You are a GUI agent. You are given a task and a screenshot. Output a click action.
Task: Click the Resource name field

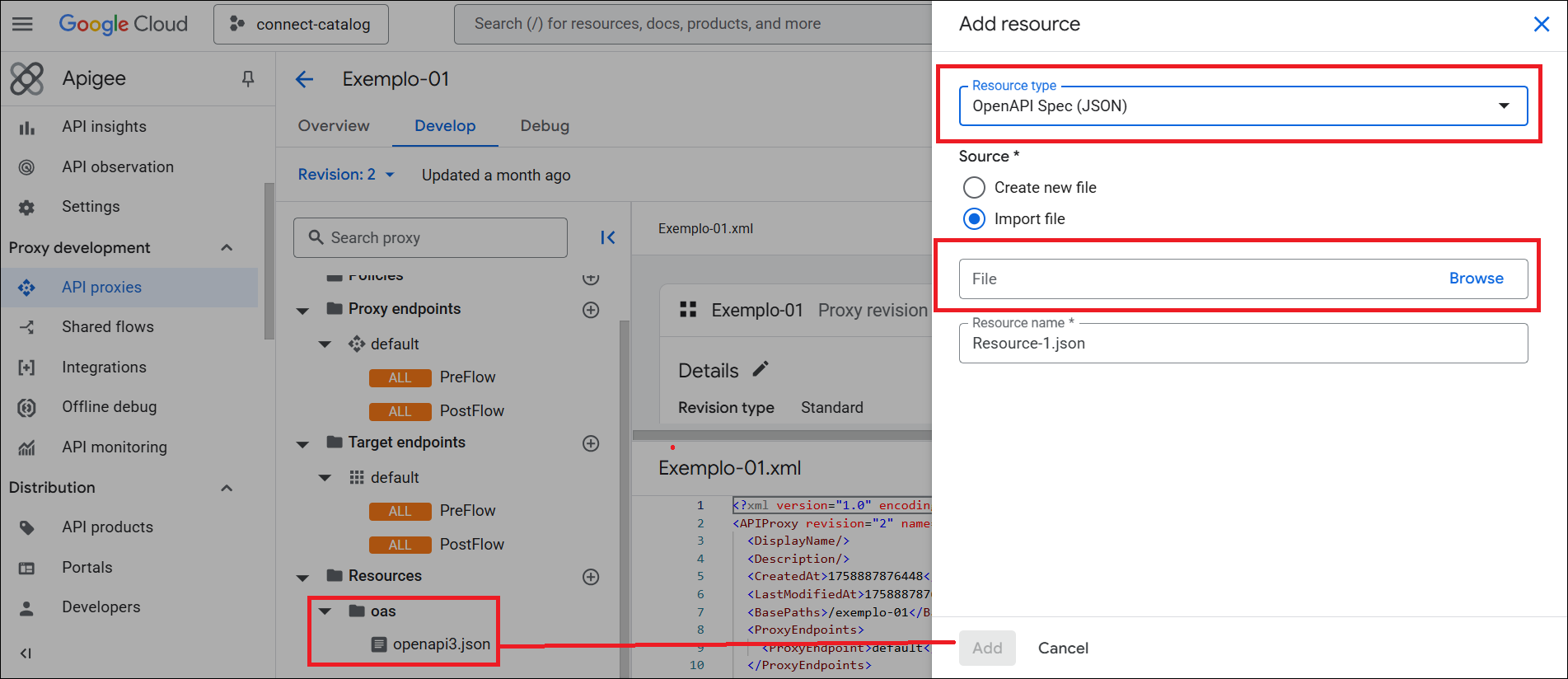point(1243,343)
